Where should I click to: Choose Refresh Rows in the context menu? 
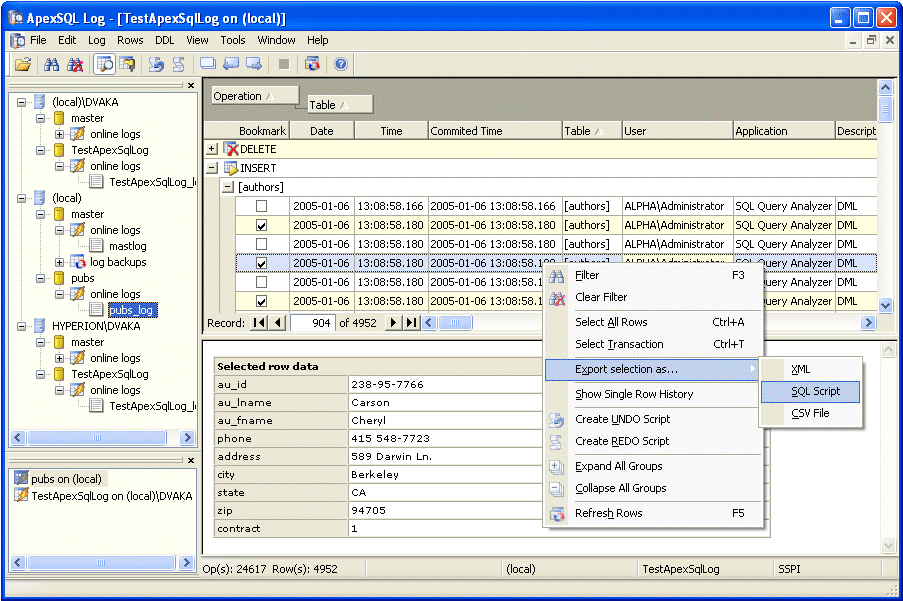(654, 513)
